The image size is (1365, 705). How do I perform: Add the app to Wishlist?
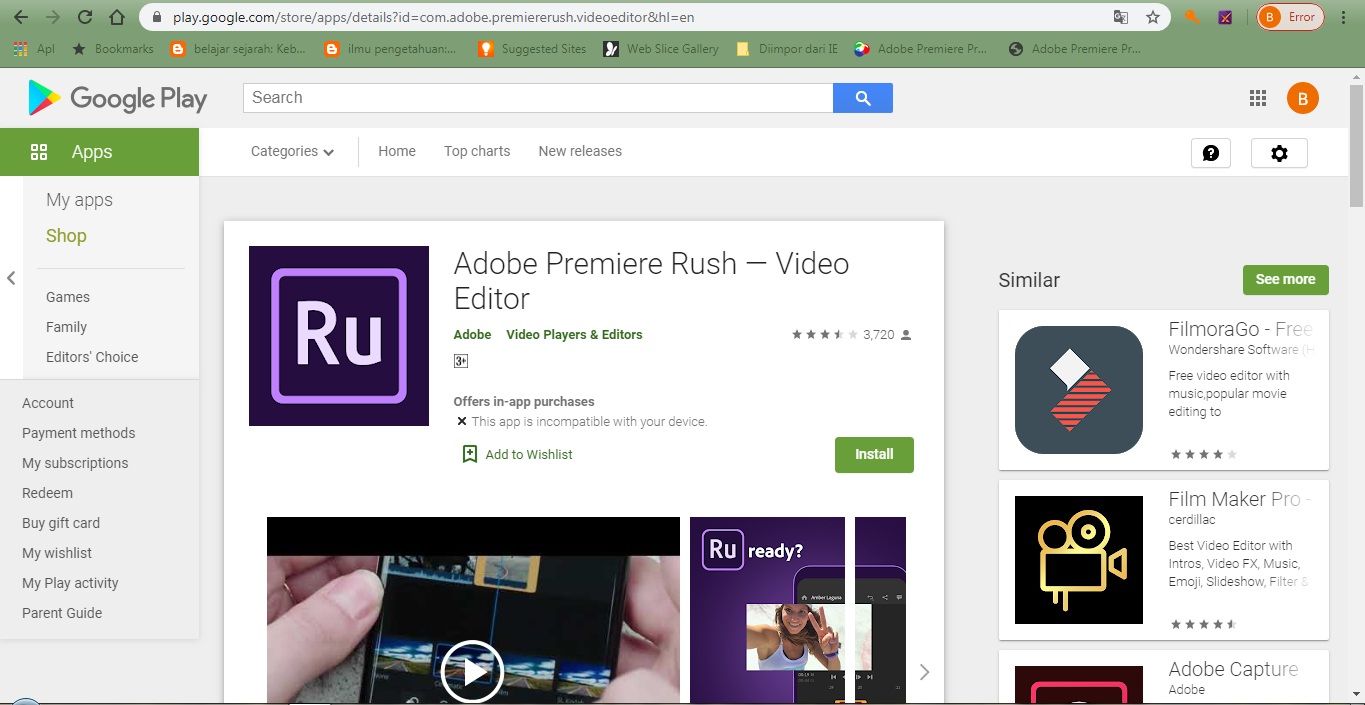point(517,454)
